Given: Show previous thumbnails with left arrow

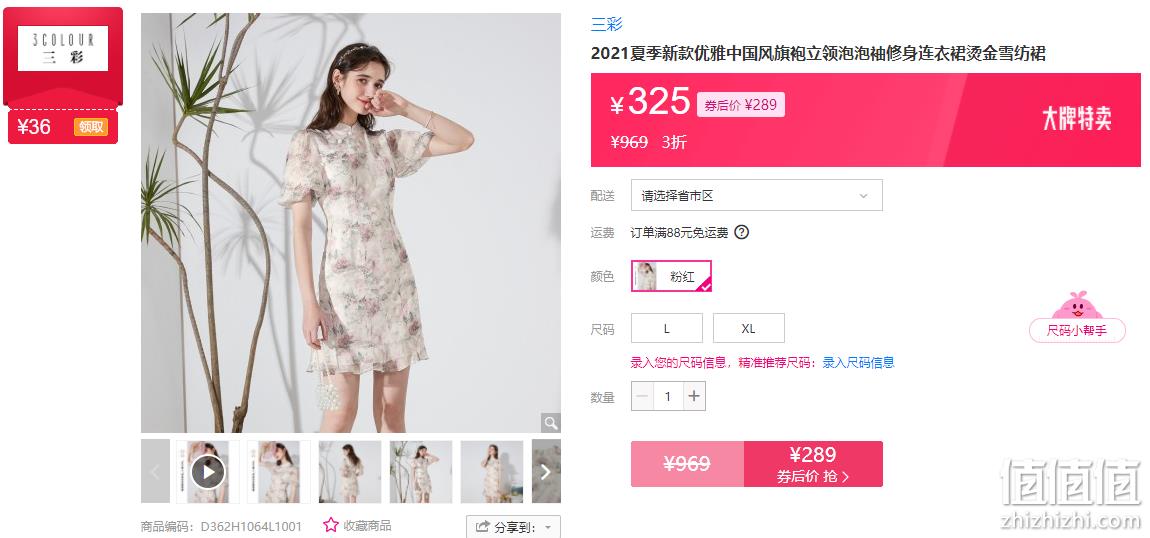Looking at the screenshot, I should coord(155,471).
